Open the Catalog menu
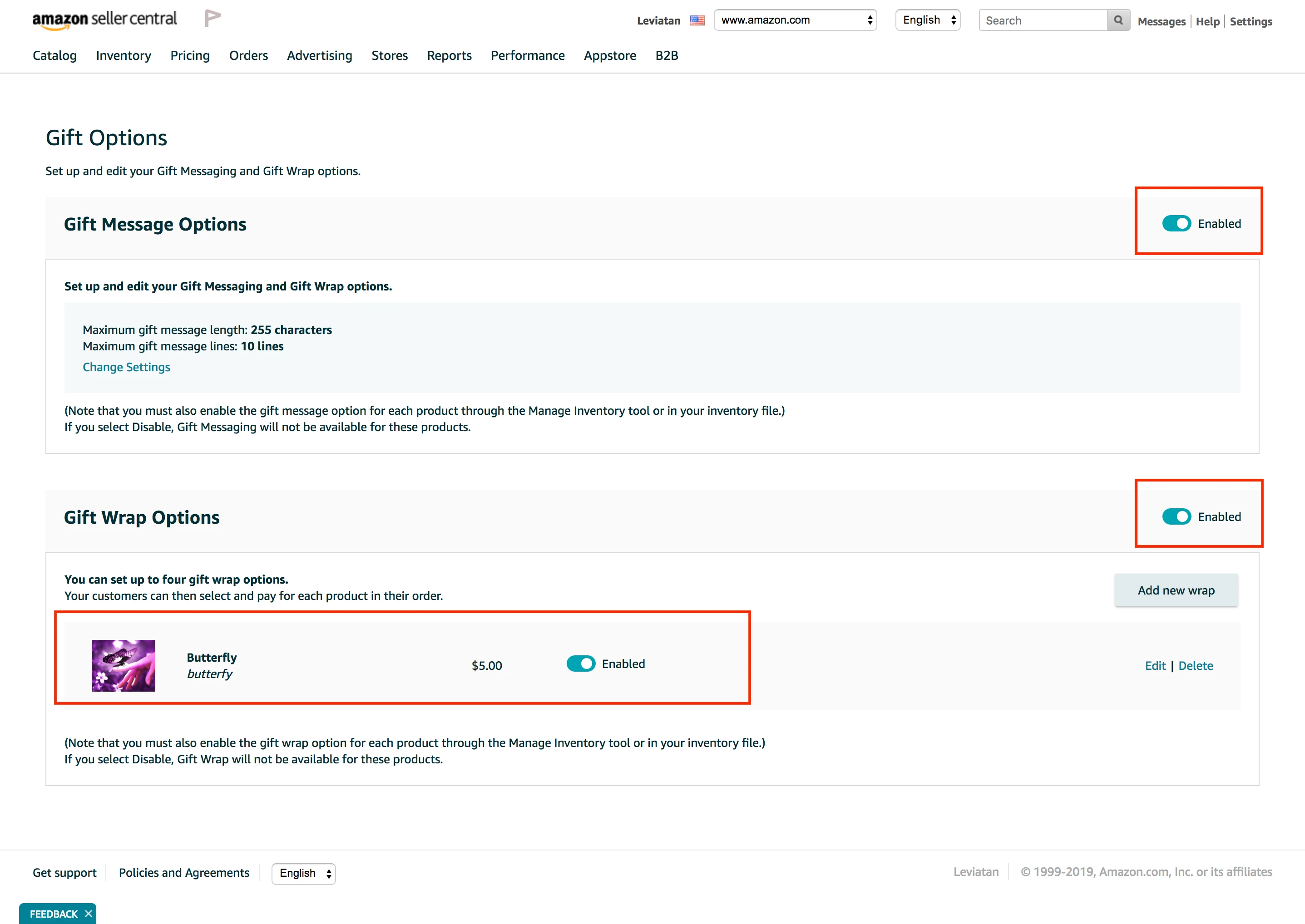Viewport: 1305px width, 924px height. click(54, 55)
